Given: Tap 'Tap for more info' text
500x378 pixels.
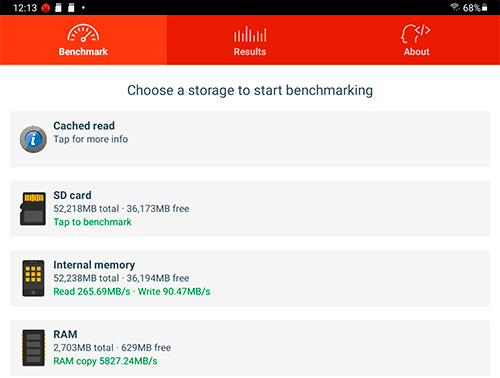Looking at the screenshot, I should tap(91, 139).
